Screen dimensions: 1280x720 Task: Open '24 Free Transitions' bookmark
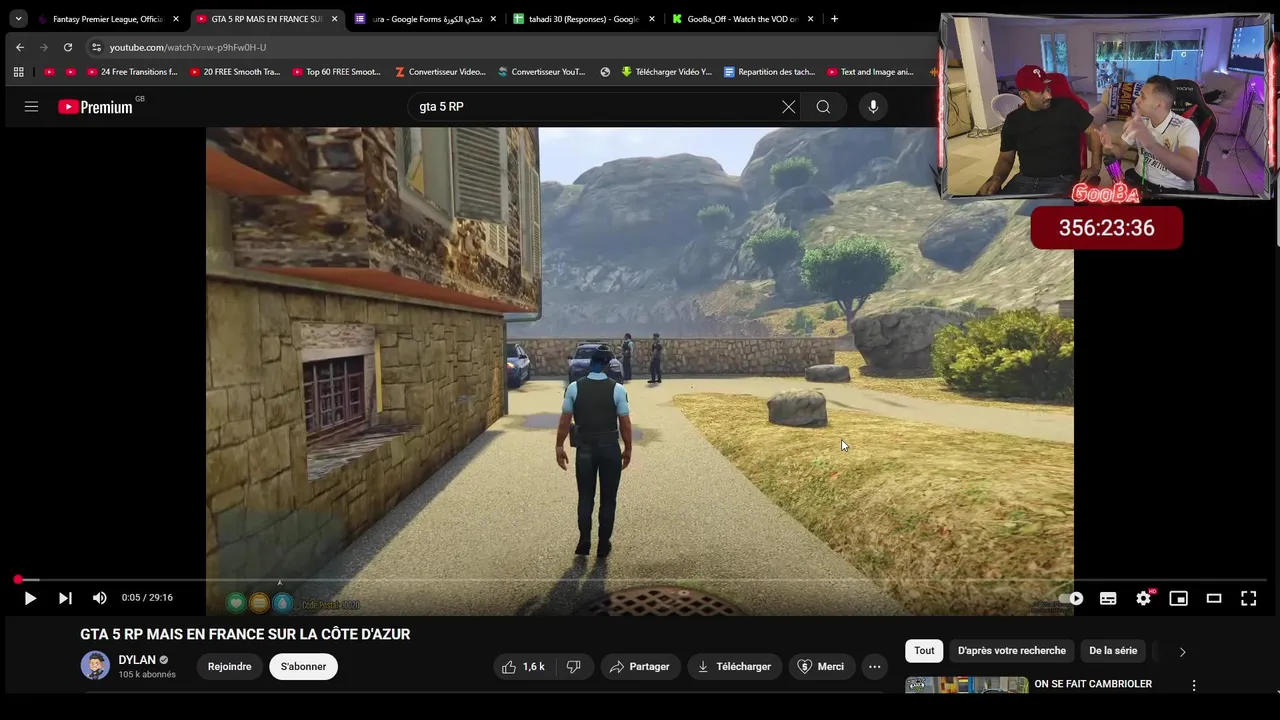(x=132, y=72)
